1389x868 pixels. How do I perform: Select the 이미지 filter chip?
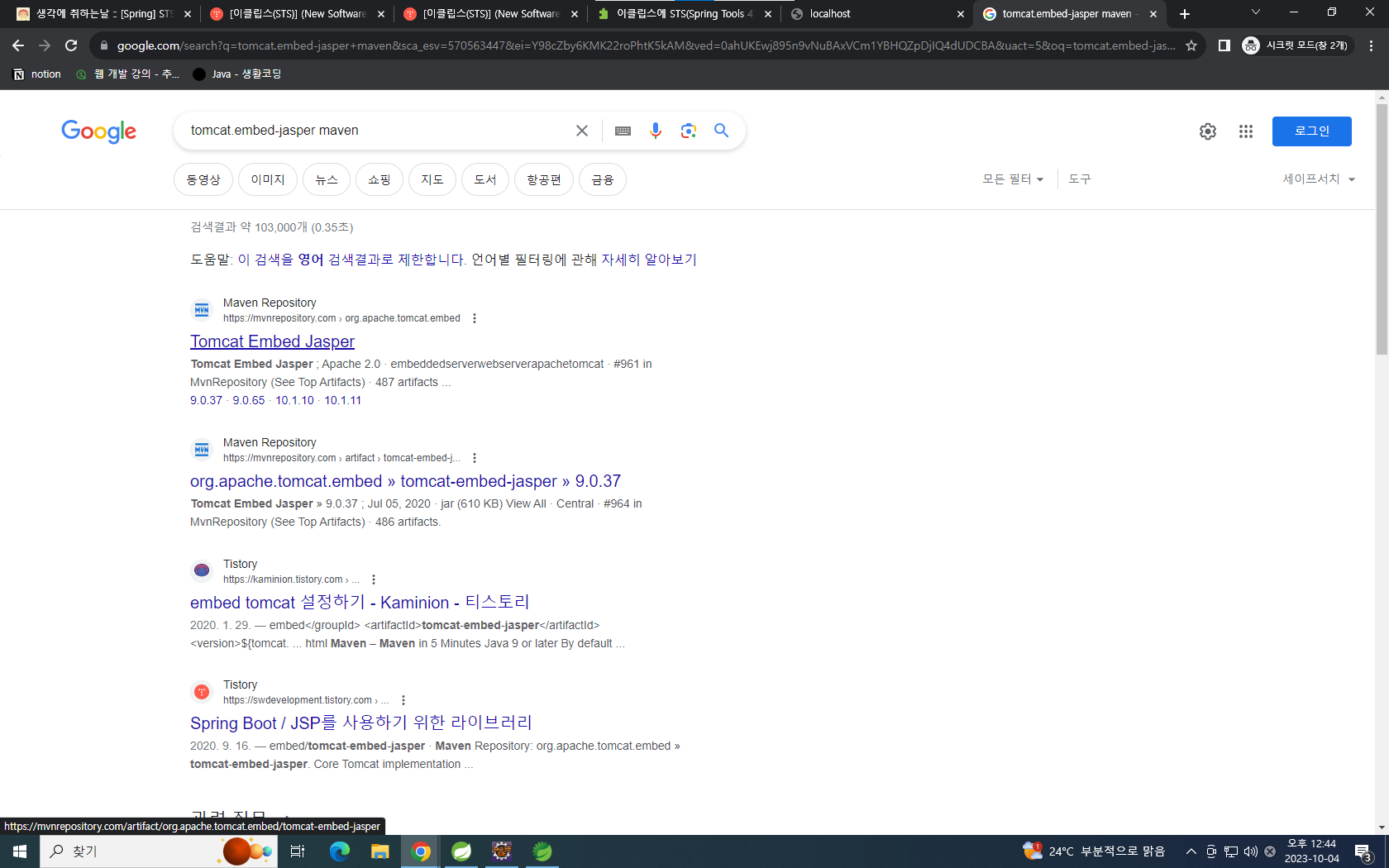pyautogui.click(x=268, y=179)
